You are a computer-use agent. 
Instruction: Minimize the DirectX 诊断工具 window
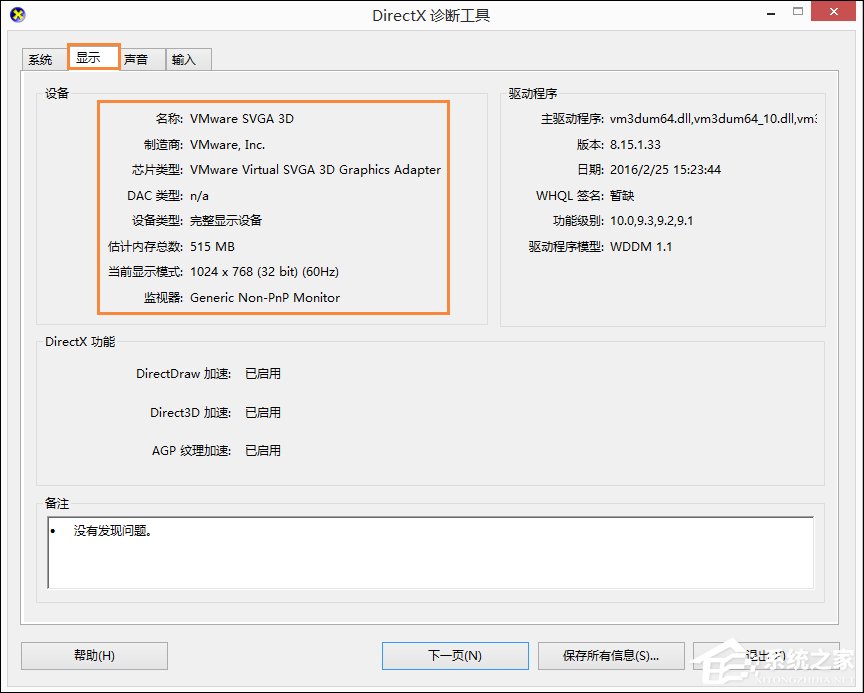coord(771,12)
